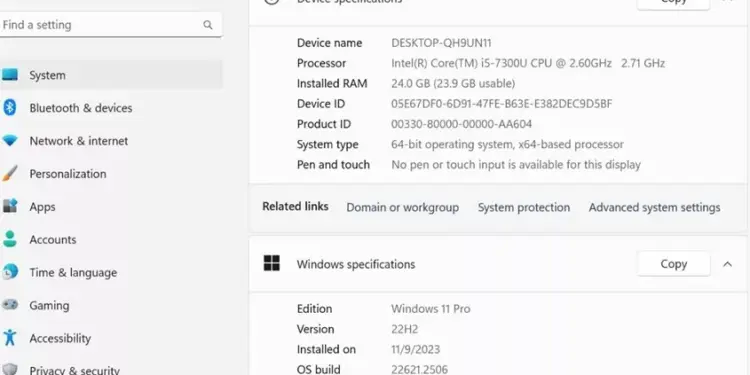750x375 pixels.
Task: Click the Gaming controller icon
Action: coord(9,305)
